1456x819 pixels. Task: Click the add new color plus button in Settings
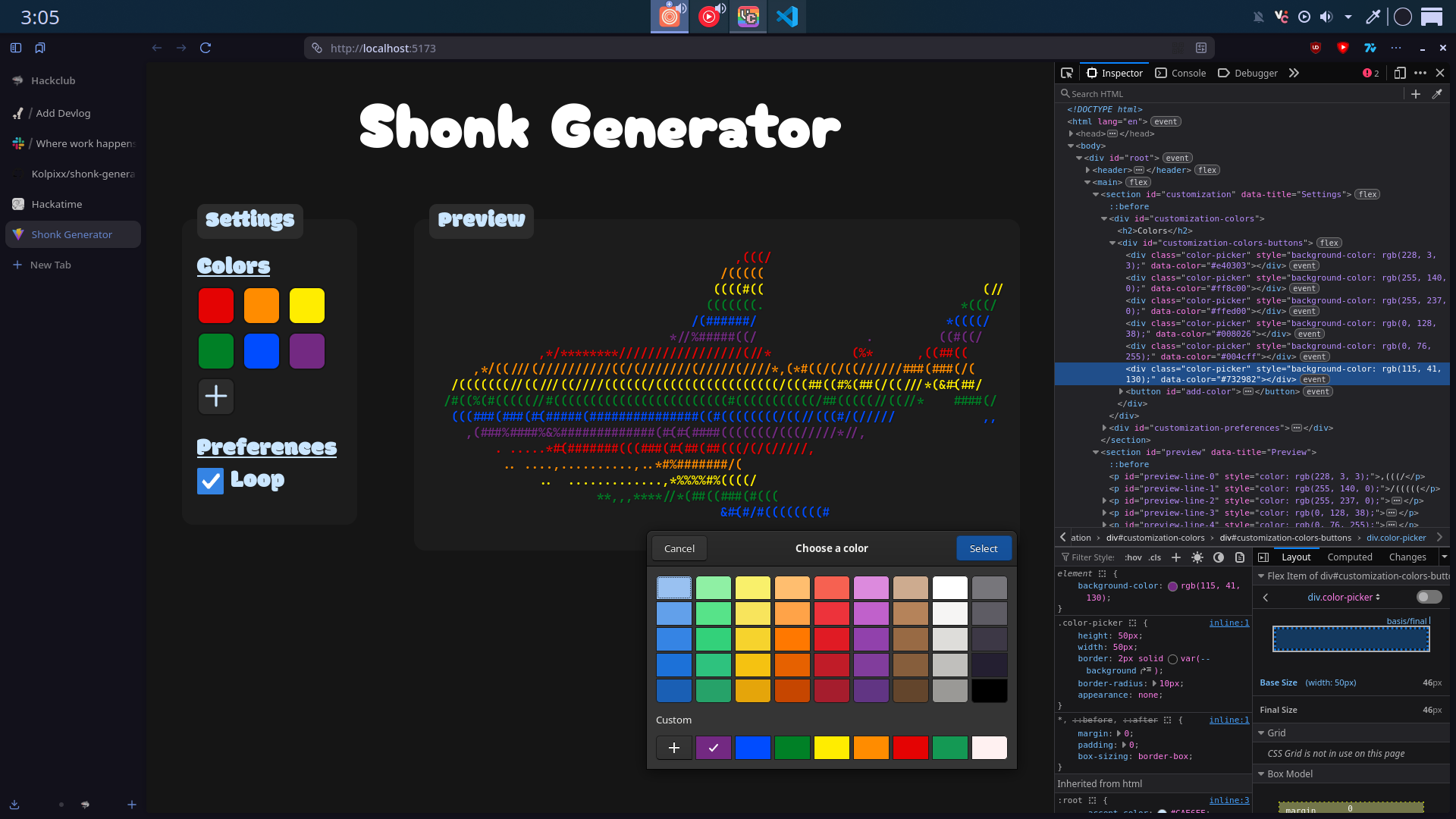[216, 396]
